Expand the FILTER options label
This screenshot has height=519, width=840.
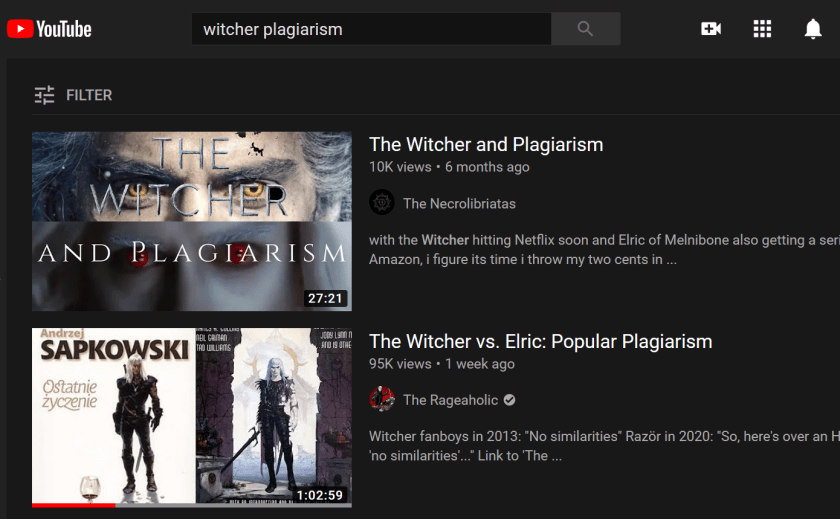89,95
